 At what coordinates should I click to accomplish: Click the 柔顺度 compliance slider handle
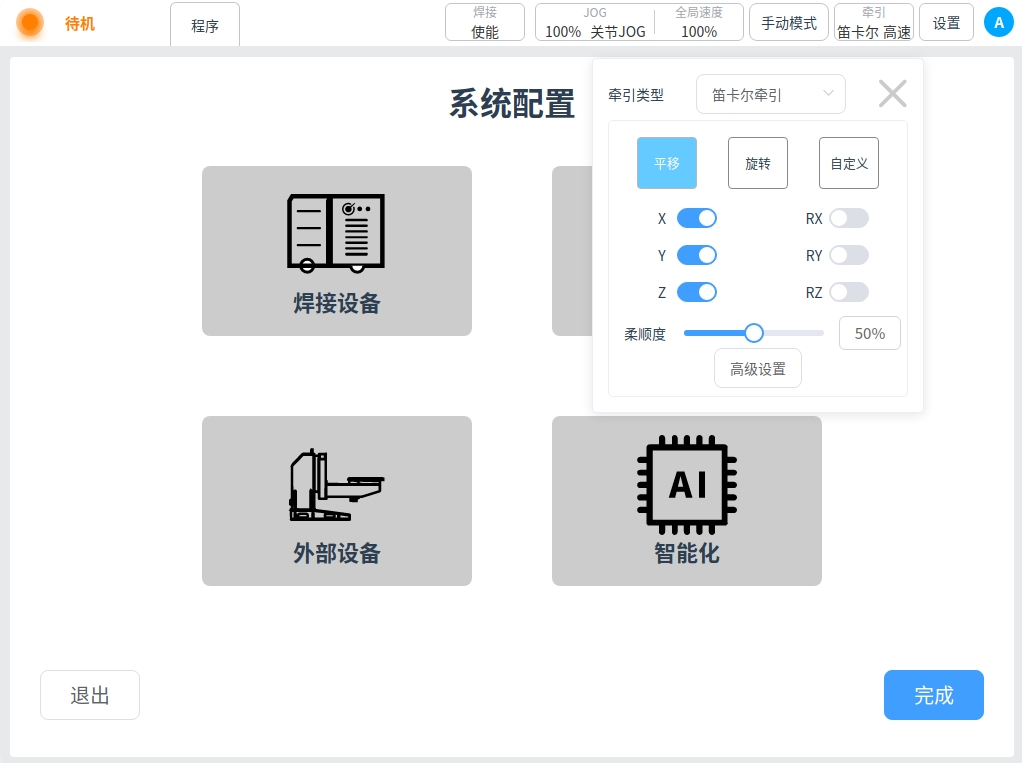coord(754,333)
